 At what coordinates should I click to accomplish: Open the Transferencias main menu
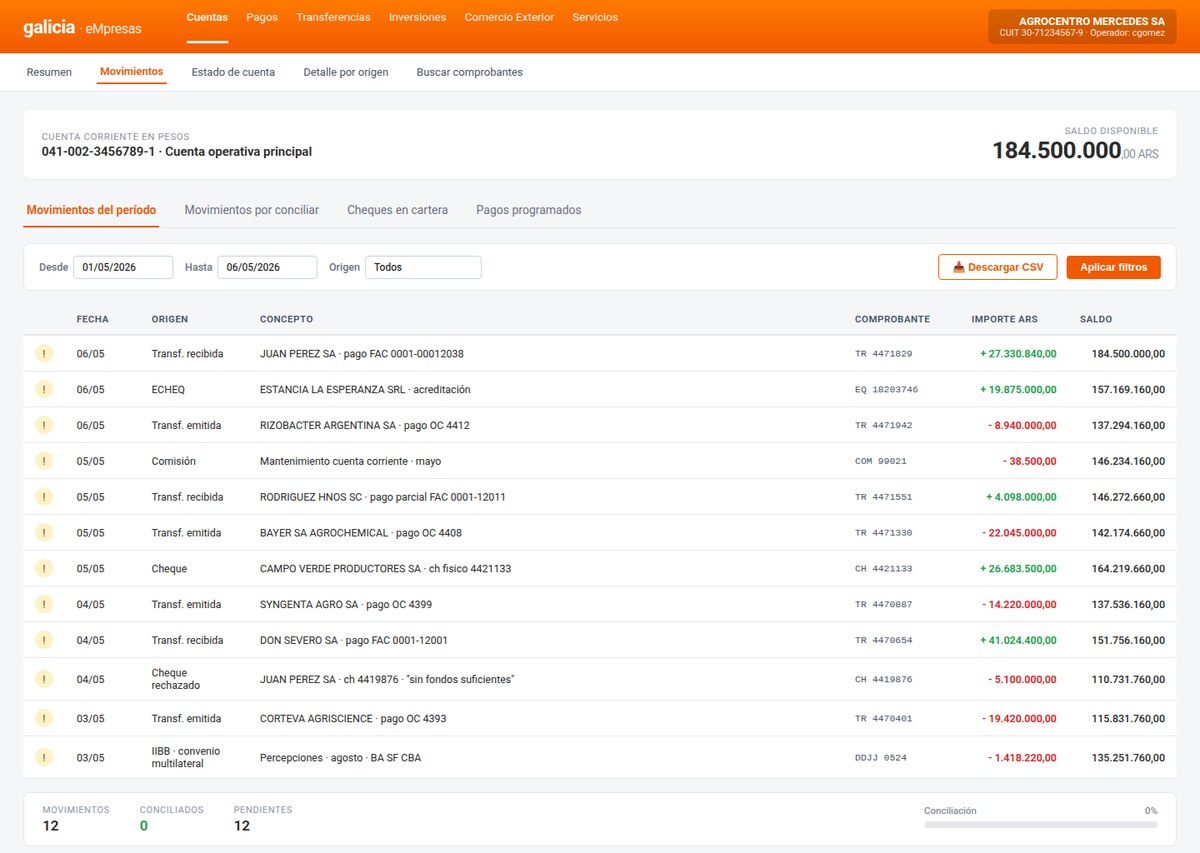(333, 17)
